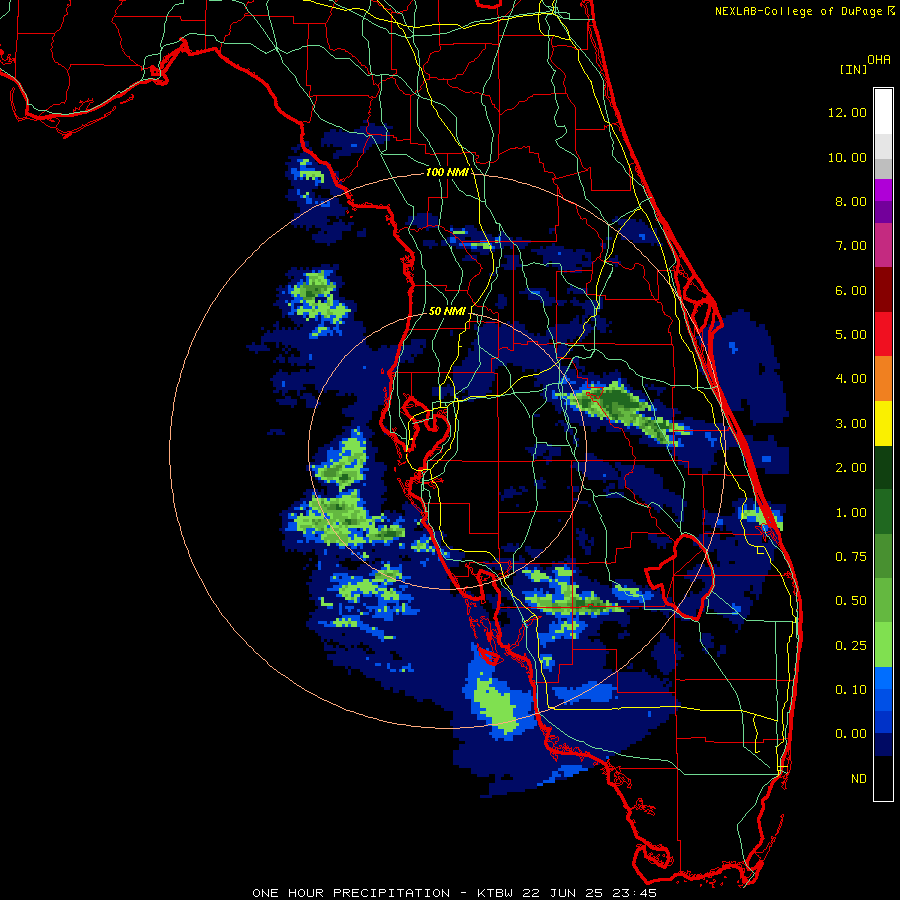Image resolution: width=900 pixels, height=900 pixels.
Task: Select the yellow legend swatch
Action: pos(883,423)
